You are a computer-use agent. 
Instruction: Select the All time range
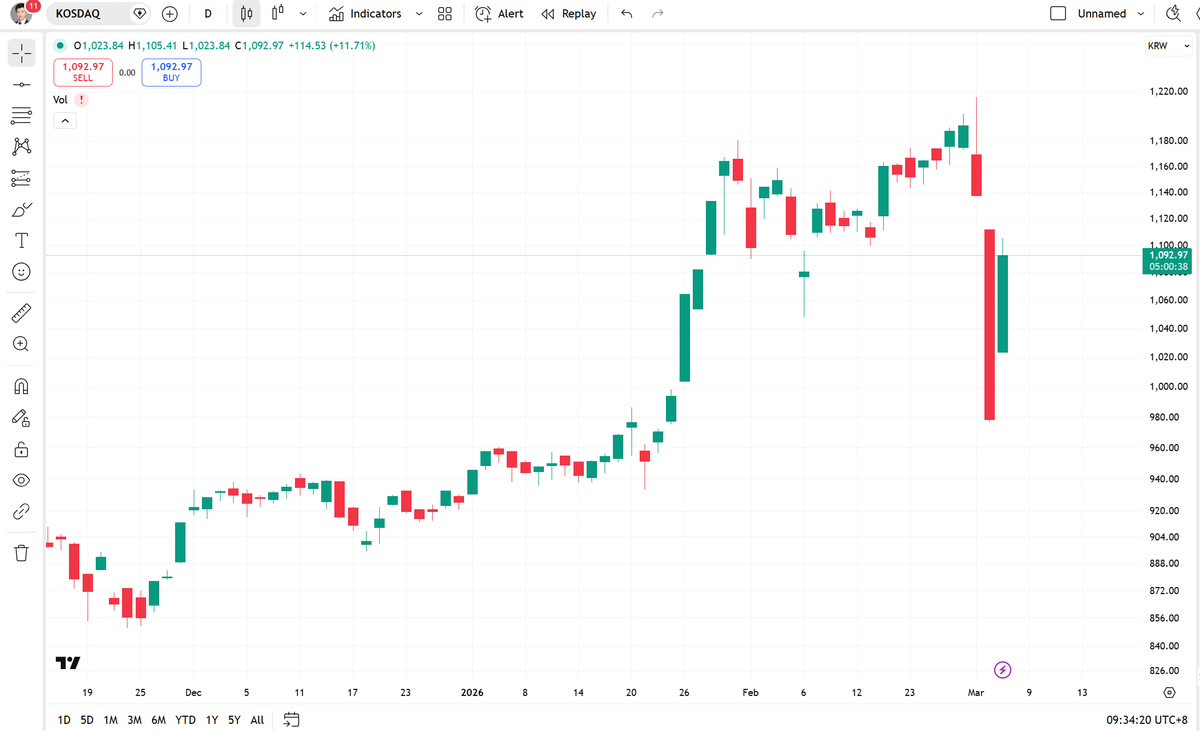click(x=257, y=720)
